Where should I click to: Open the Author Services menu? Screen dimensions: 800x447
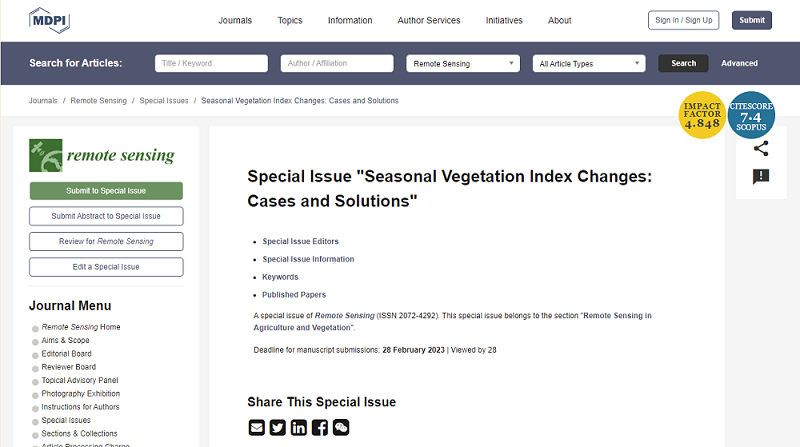429,20
